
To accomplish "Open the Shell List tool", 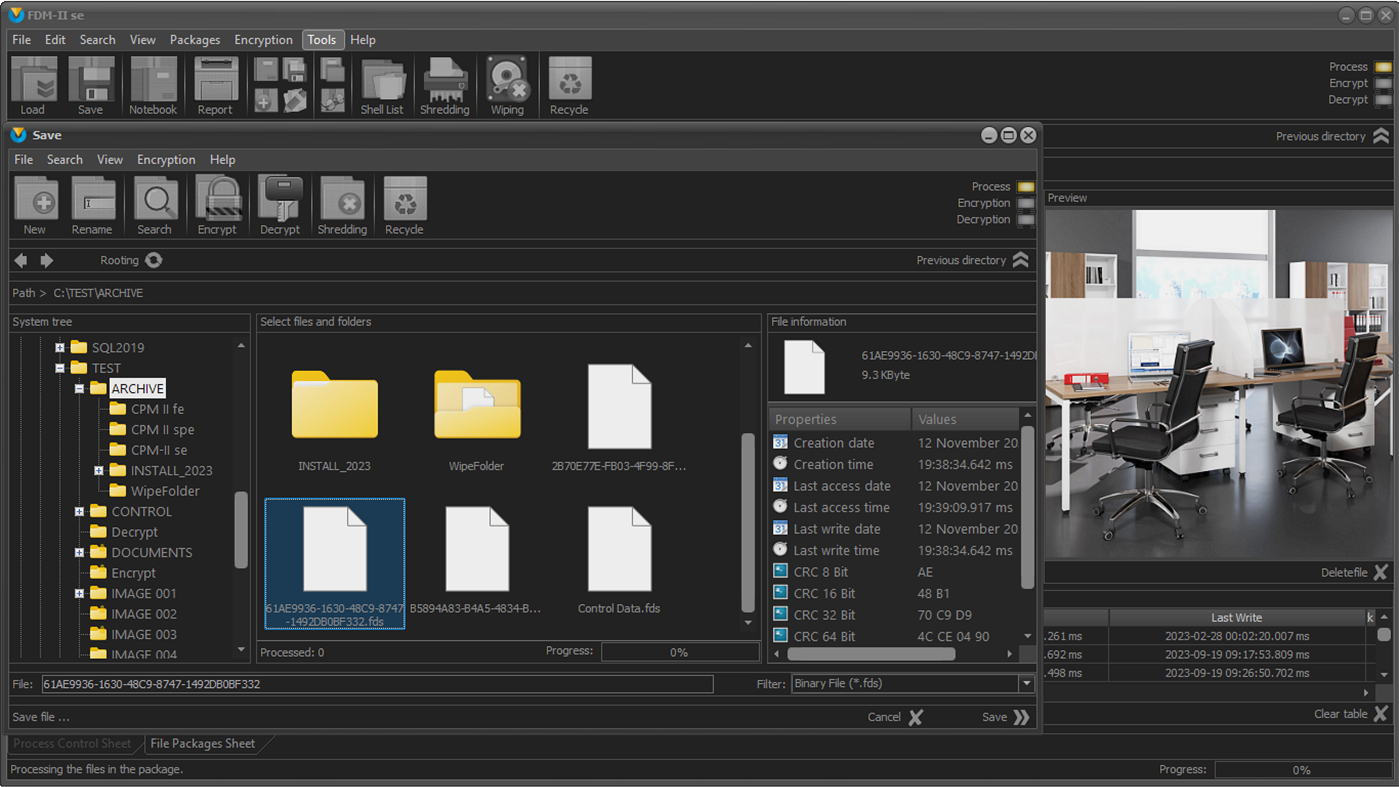I will tap(382, 80).
